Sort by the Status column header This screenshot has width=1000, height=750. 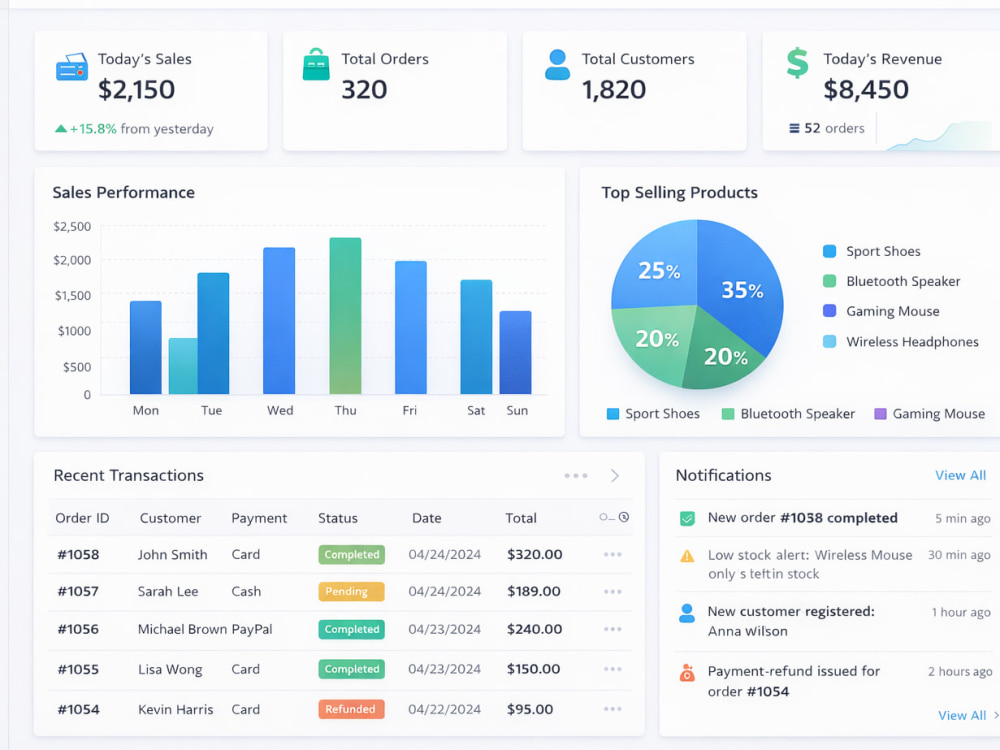(x=338, y=518)
